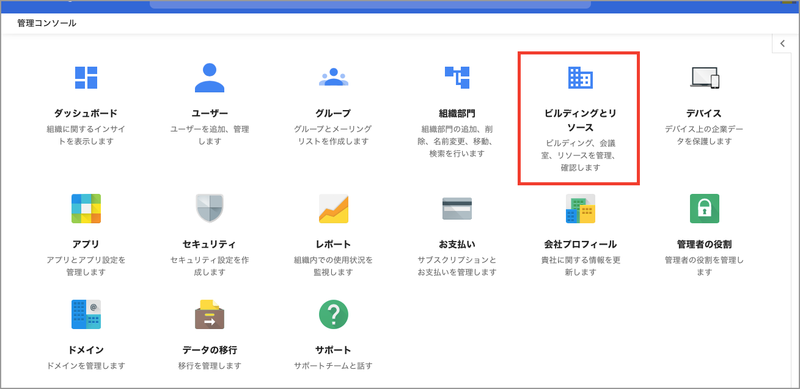Click description 組織部門の追加、削除、名前変更

click(457, 141)
